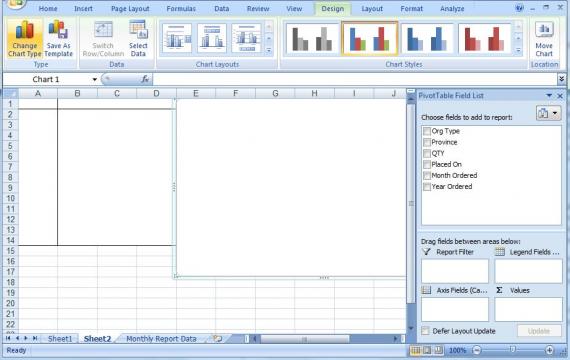Expand Chart Layouts gallery more arrow
Screen dimensions: 570x360
click(269, 50)
